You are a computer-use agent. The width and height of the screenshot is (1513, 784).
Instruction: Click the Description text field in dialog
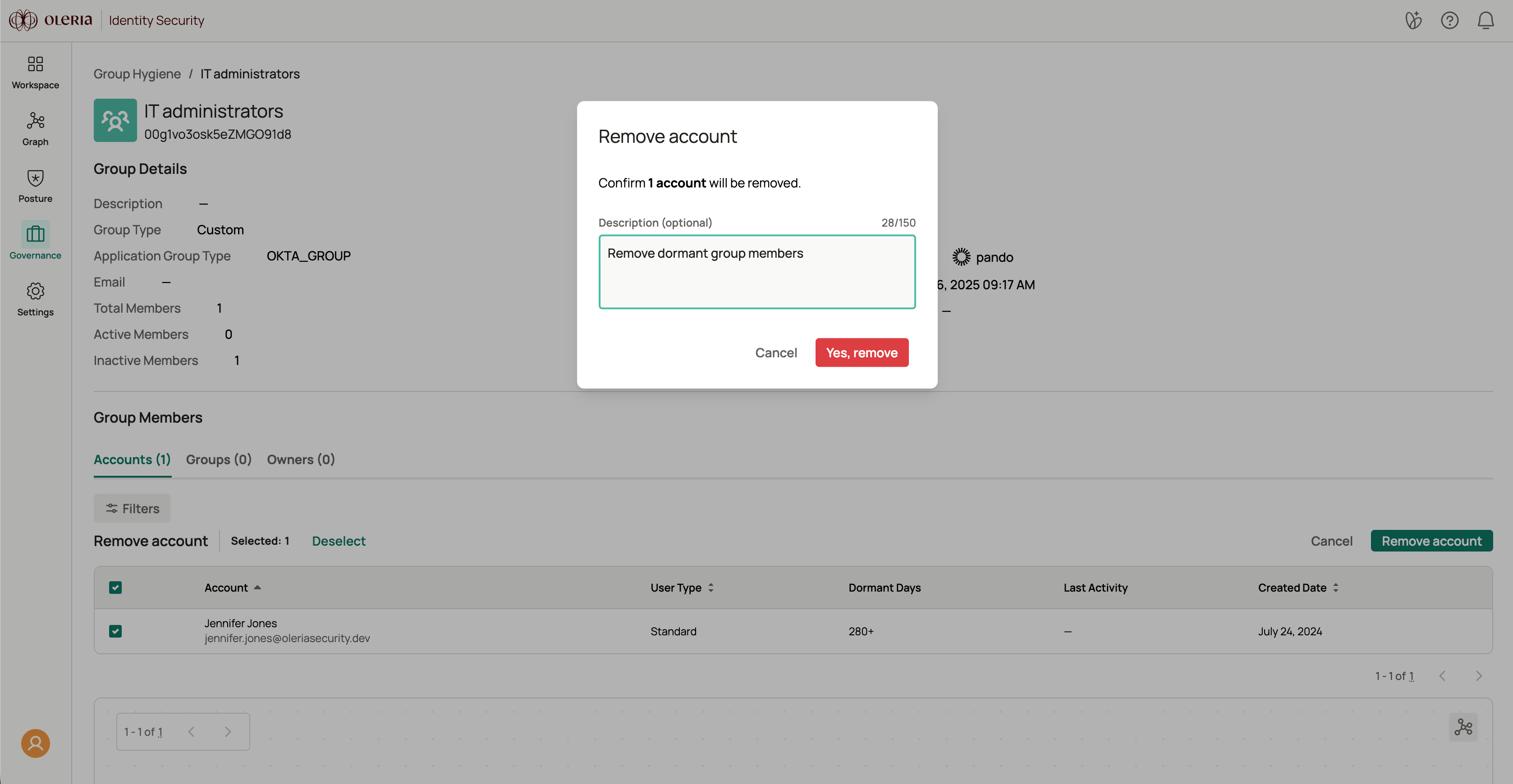point(756,272)
